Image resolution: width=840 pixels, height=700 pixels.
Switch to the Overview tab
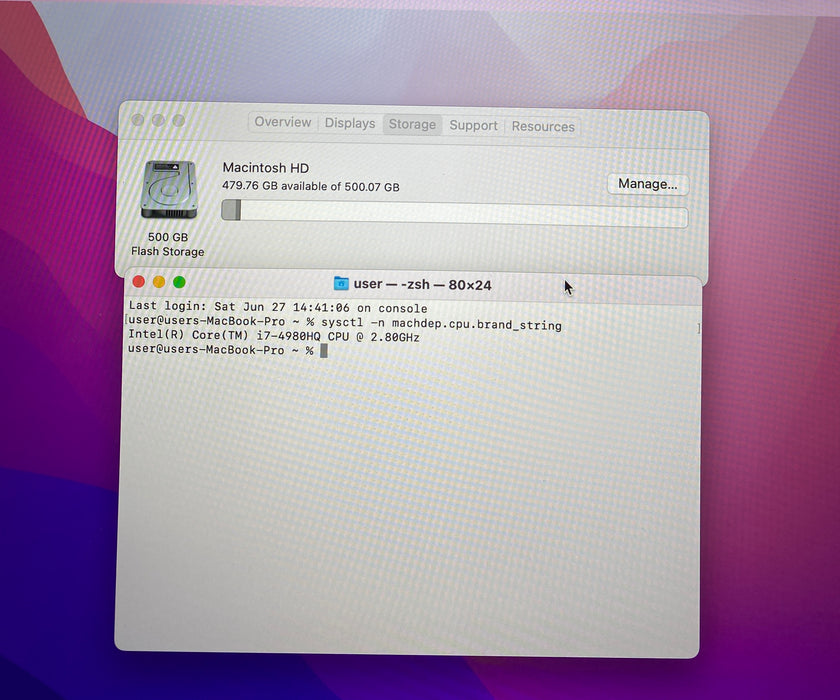coord(283,122)
